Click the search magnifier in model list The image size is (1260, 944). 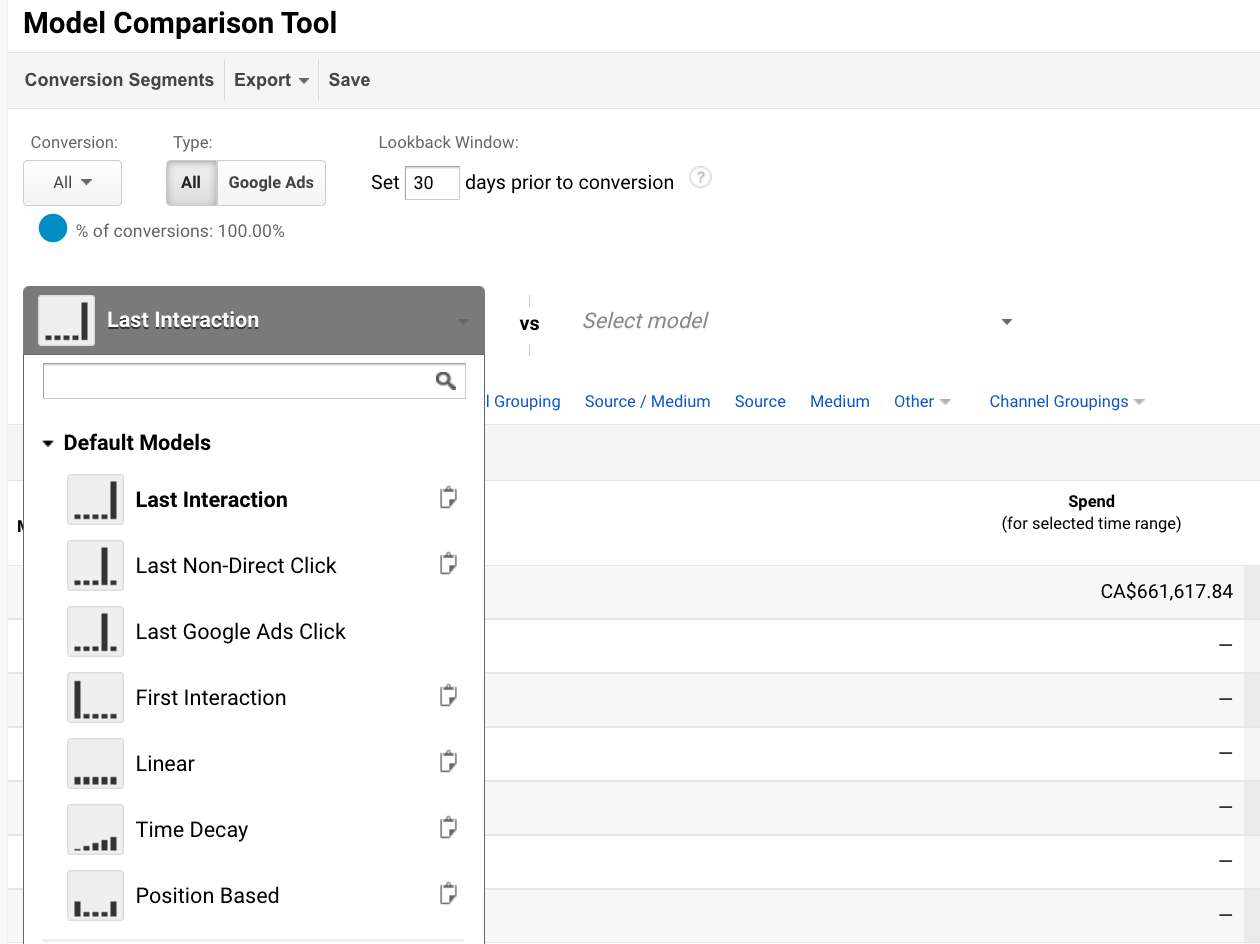[x=446, y=381]
